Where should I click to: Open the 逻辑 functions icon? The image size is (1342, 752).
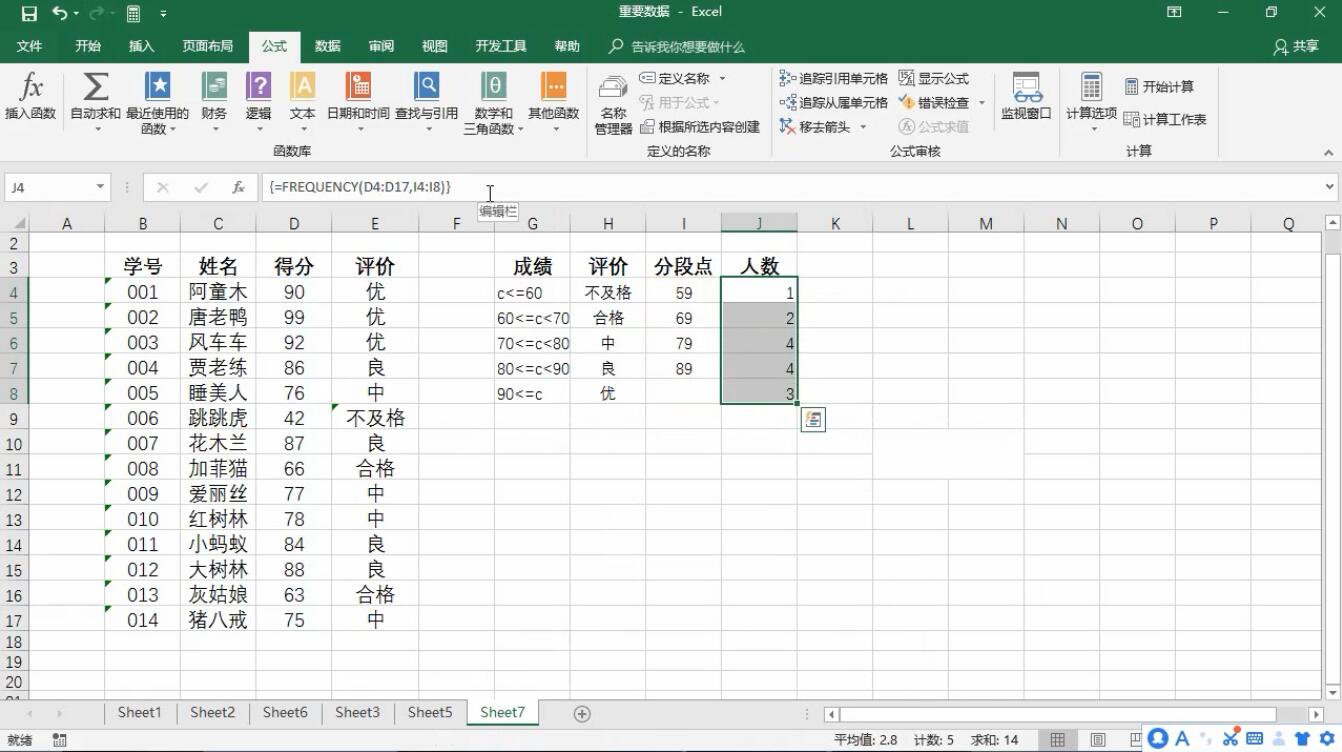(x=258, y=86)
